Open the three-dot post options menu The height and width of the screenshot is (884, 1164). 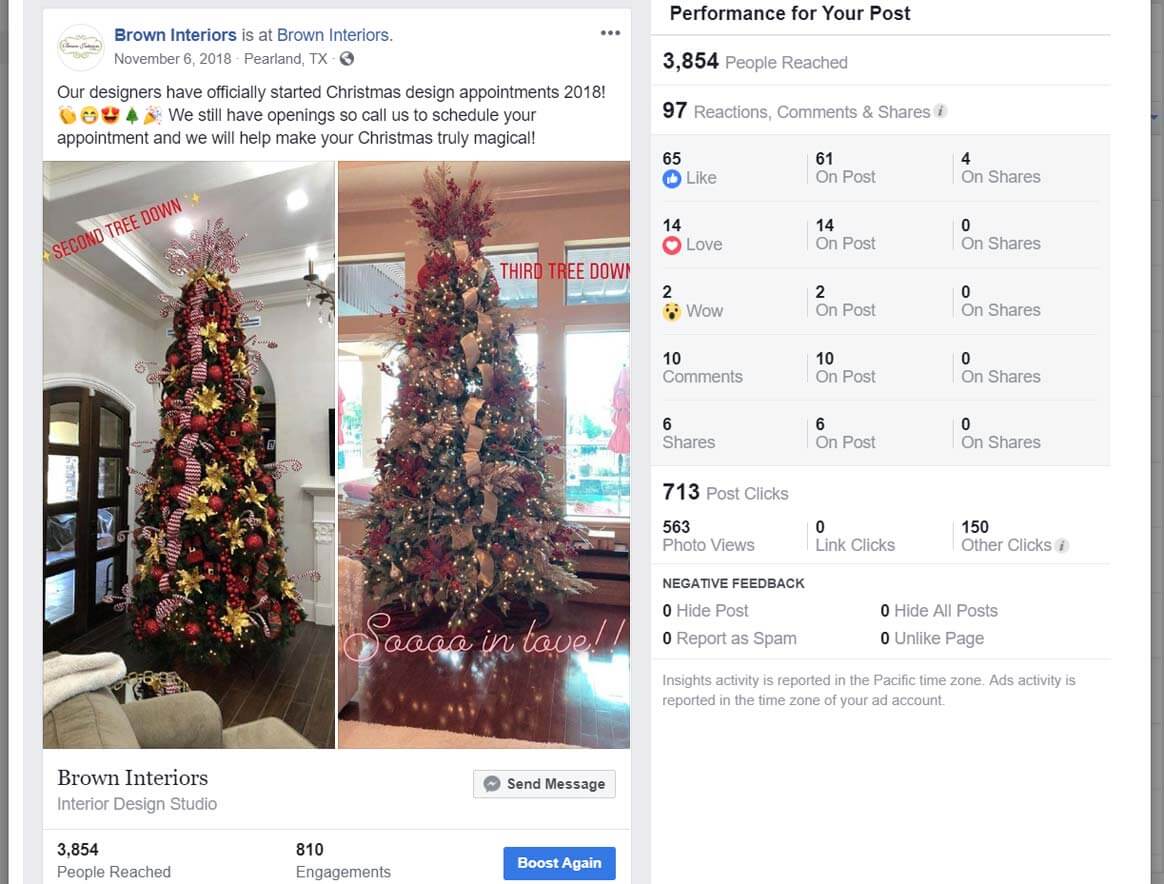pyautogui.click(x=610, y=33)
